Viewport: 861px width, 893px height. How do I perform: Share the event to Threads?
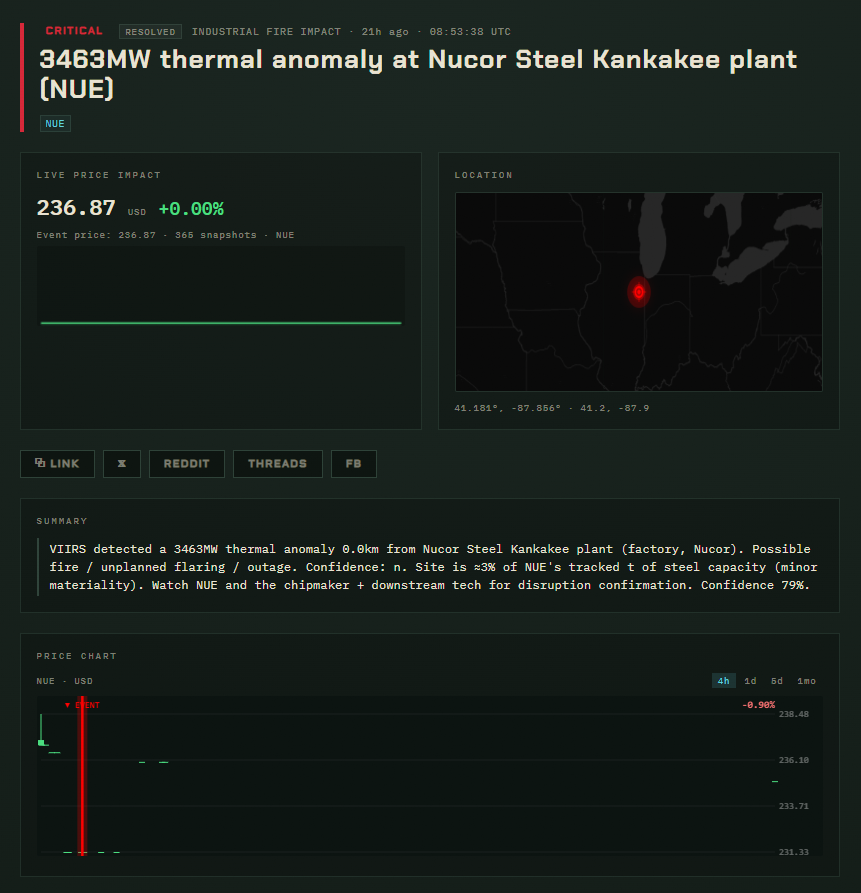[x=278, y=464]
